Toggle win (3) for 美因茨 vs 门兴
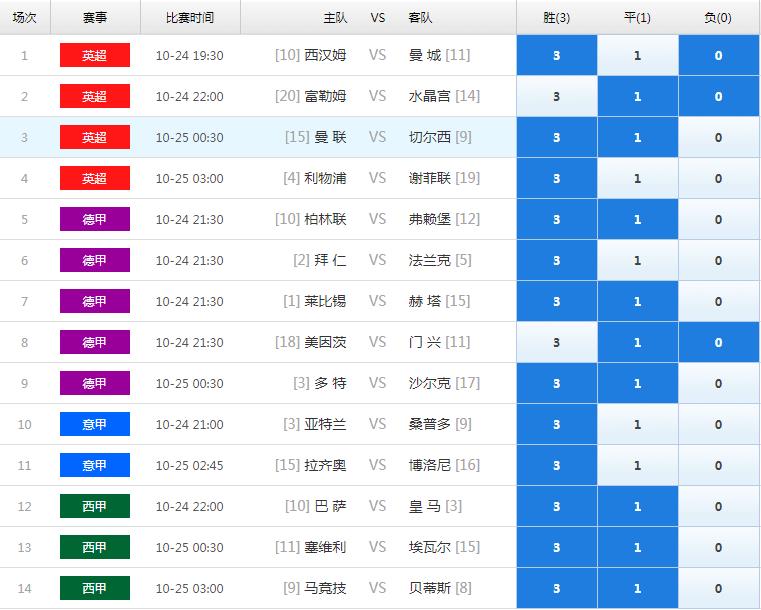 tap(557, 342)
